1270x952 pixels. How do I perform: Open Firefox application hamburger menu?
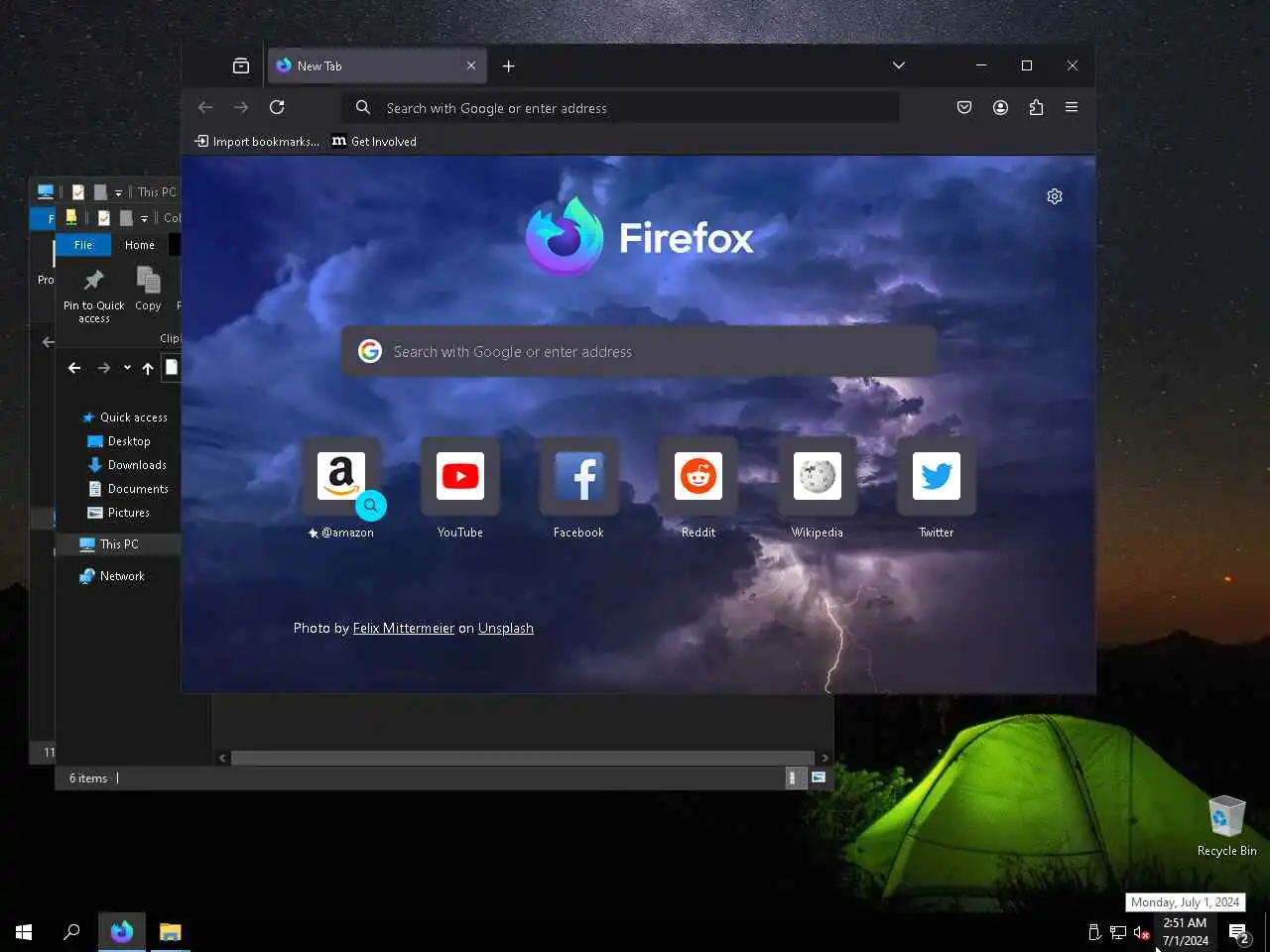(1072, 107)
